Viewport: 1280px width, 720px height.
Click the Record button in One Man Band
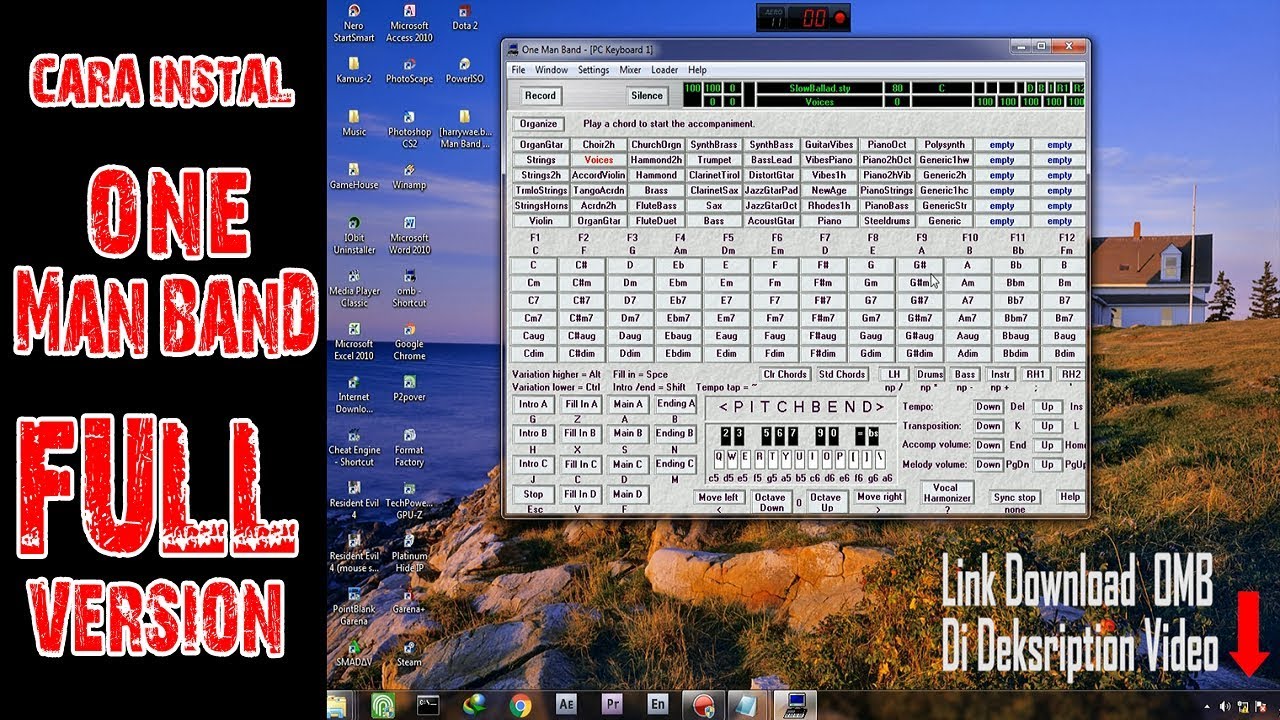coord(540,96)
